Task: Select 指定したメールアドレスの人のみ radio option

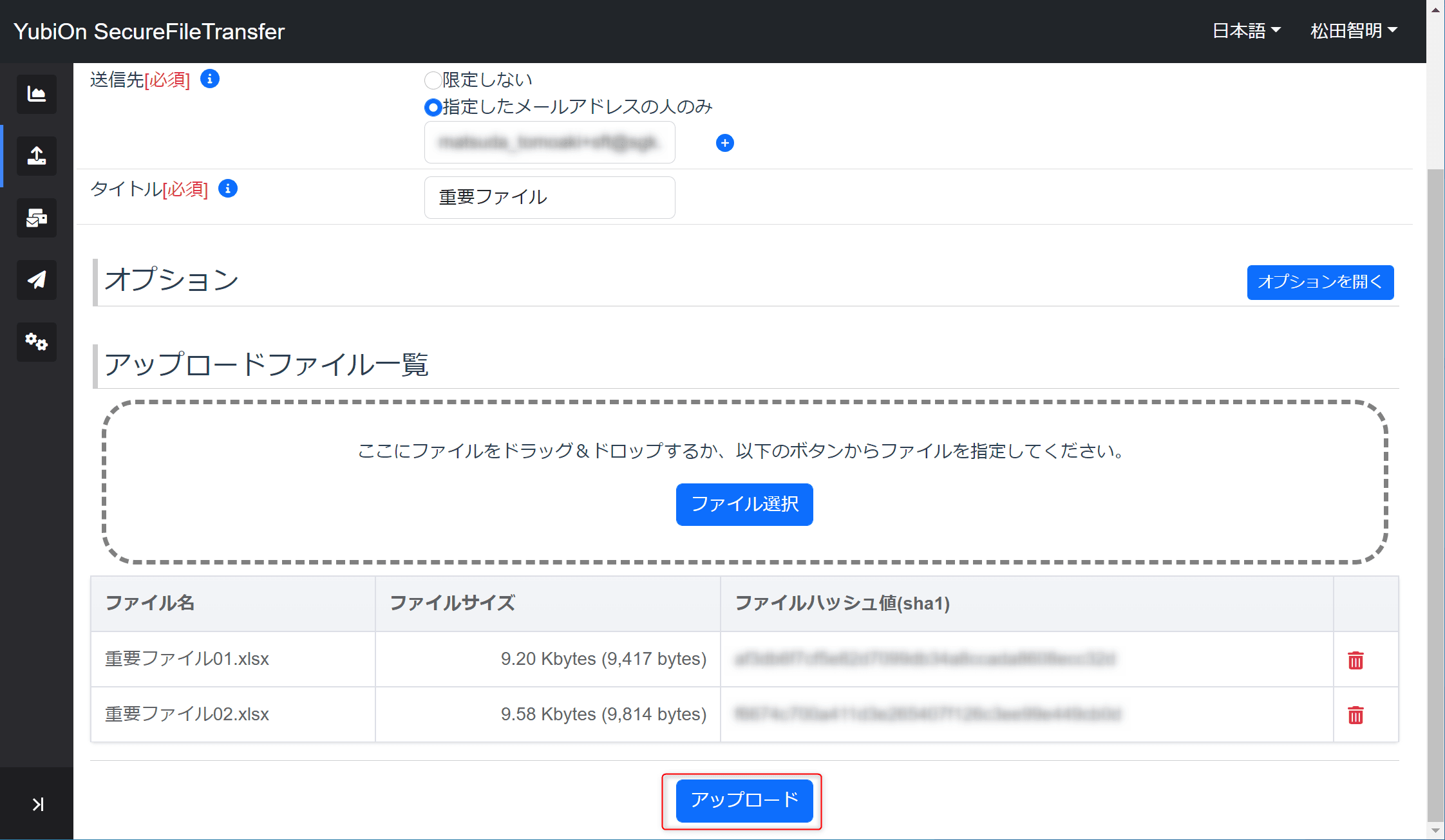Action: coord(433,107)
